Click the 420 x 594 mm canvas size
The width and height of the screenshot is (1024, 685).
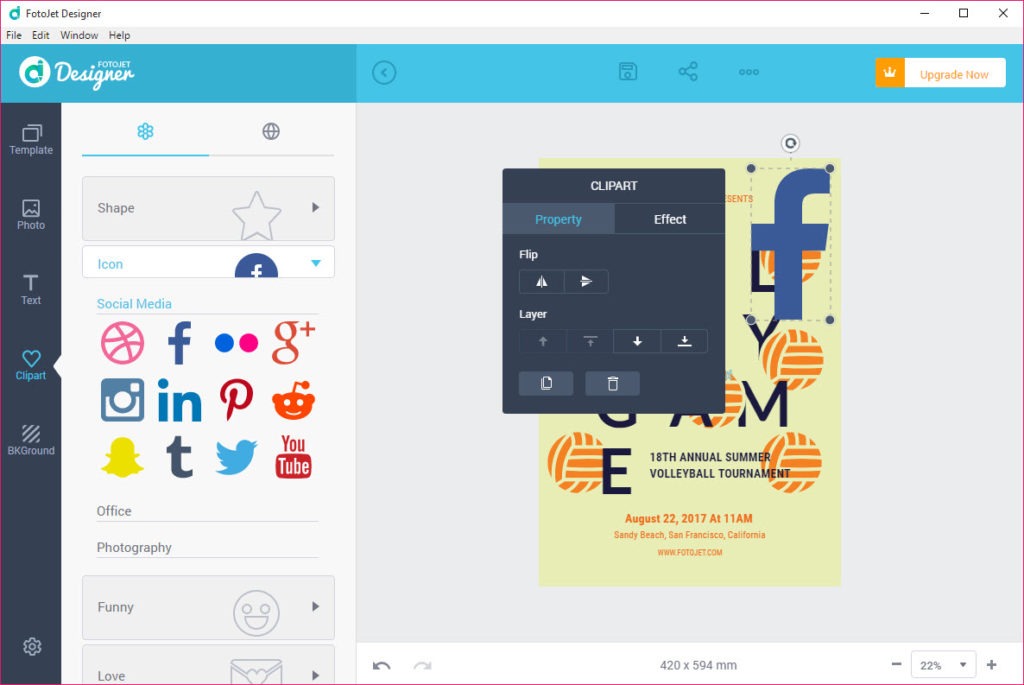click(698, 665)
